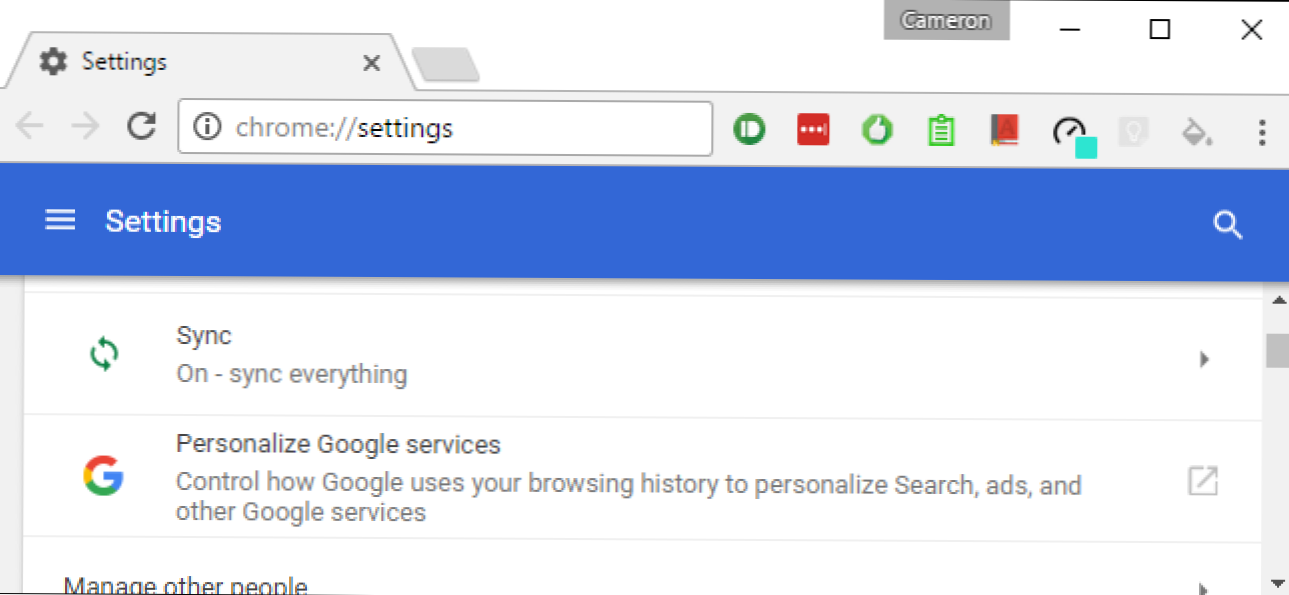Click the scrollbar down arrow
The image size is (1289, 595).
[x=1277, y=582]
